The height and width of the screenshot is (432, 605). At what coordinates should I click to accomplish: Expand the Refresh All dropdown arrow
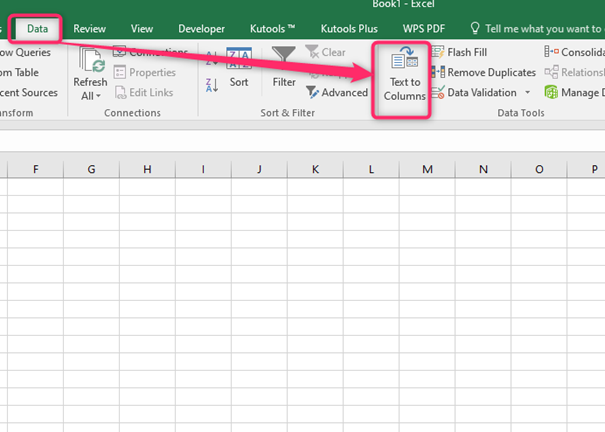coord(98,96)
